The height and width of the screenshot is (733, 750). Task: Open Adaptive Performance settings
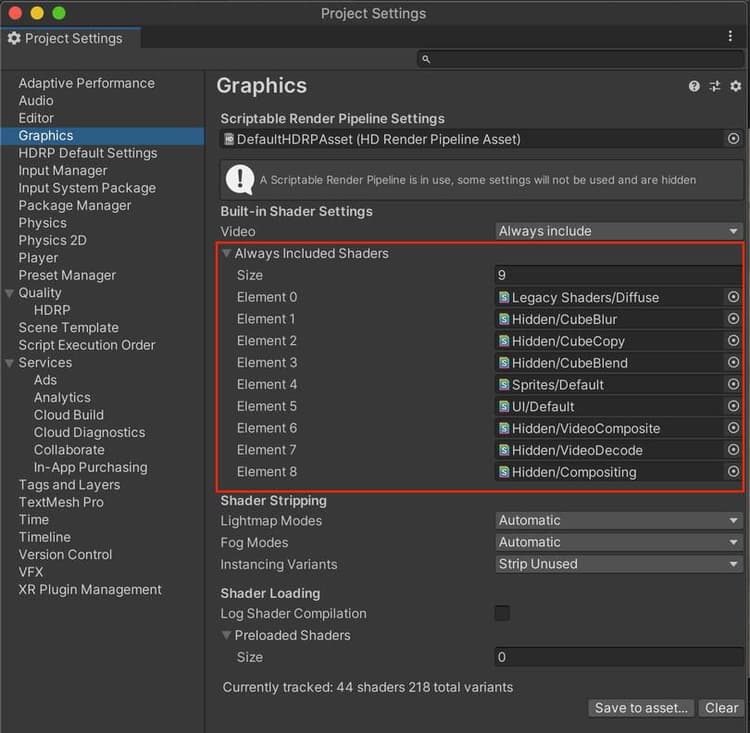pos(87,83)
